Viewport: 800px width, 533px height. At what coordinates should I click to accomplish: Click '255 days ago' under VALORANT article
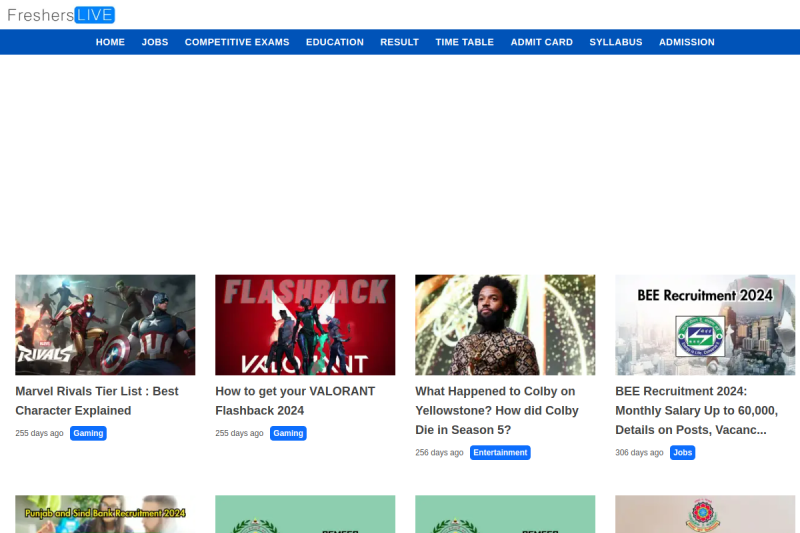tap(239, 433)
